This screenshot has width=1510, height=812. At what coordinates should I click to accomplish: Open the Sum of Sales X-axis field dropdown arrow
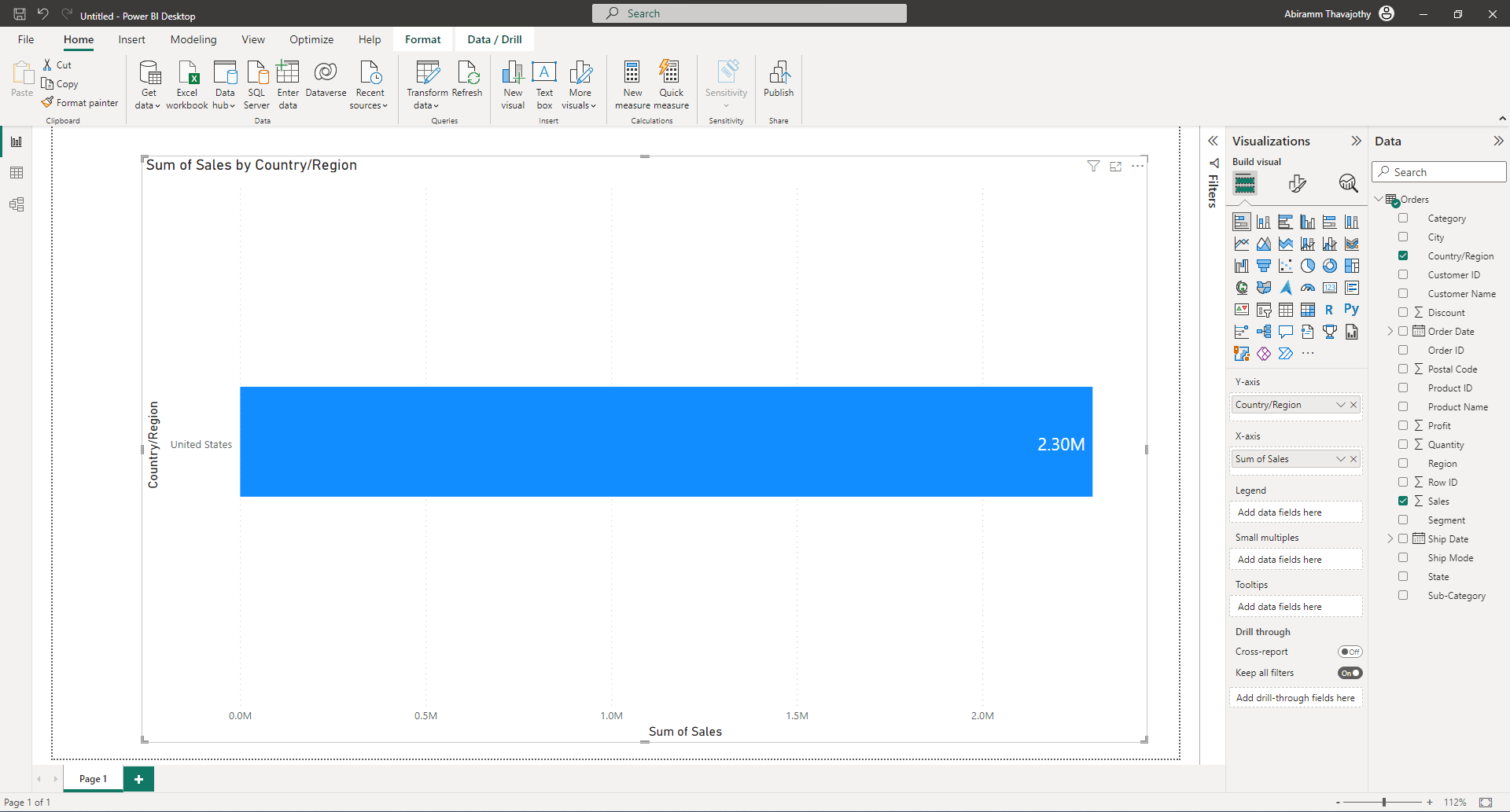1340,459
